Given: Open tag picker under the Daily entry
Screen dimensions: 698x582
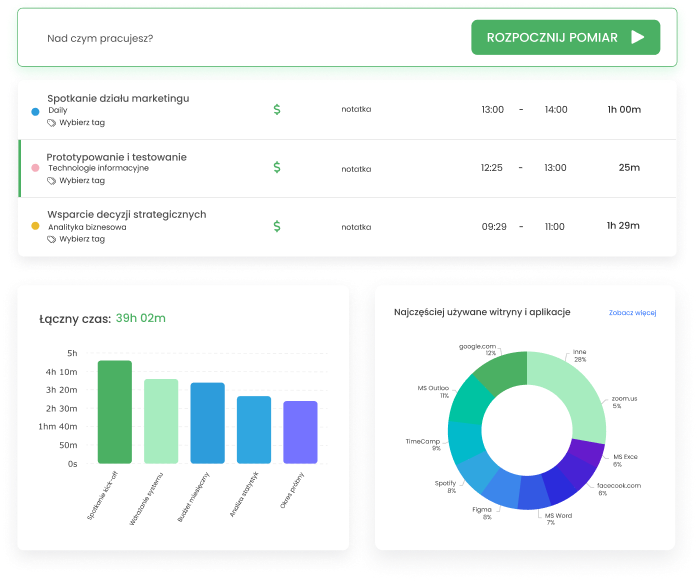Looking at the screenshot, I should [81, 123].
